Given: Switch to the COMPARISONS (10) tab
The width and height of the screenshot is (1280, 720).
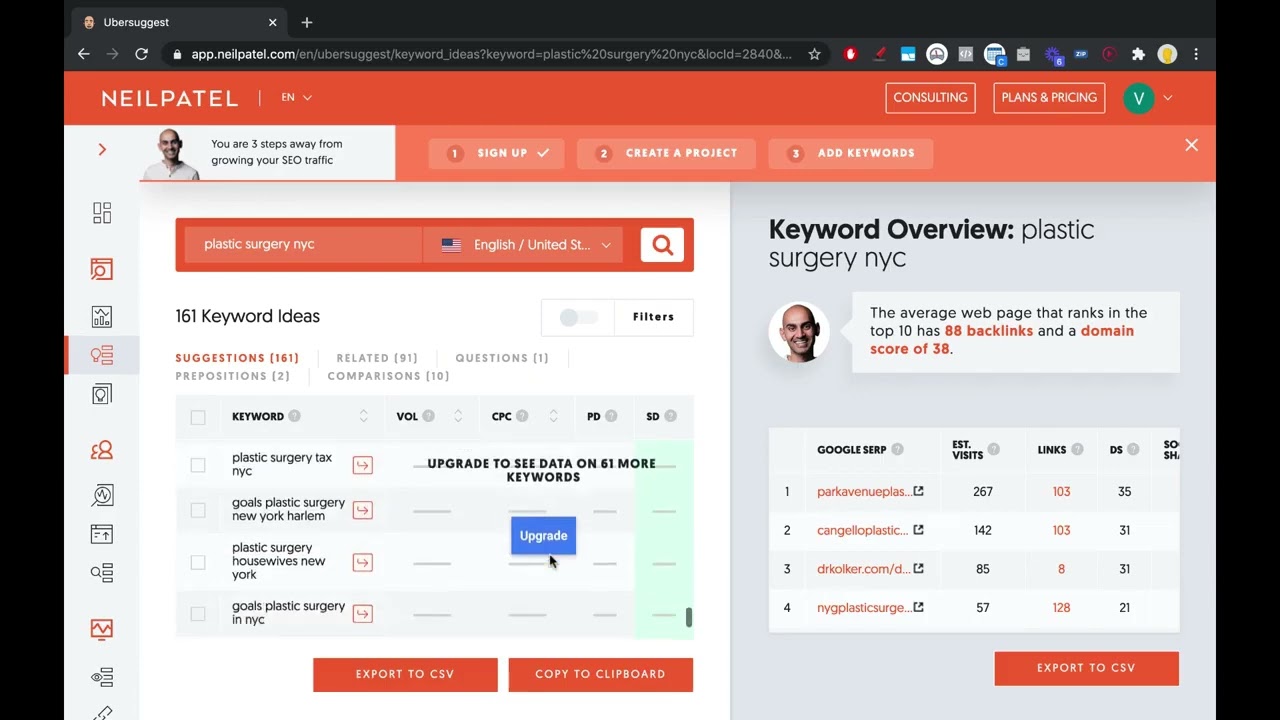Looking at the screenshot, I should click(388, 376).
